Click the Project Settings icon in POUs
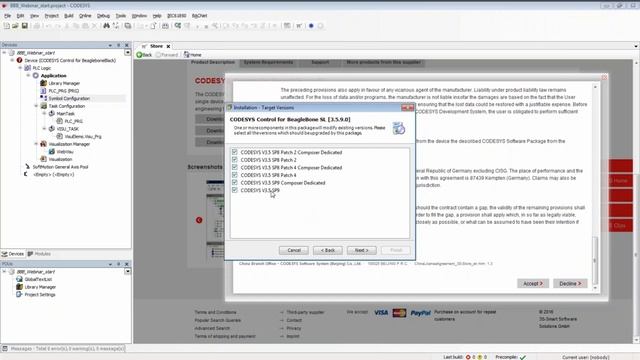This screenshot has height=360, width=640. click(x=19, y=294)
